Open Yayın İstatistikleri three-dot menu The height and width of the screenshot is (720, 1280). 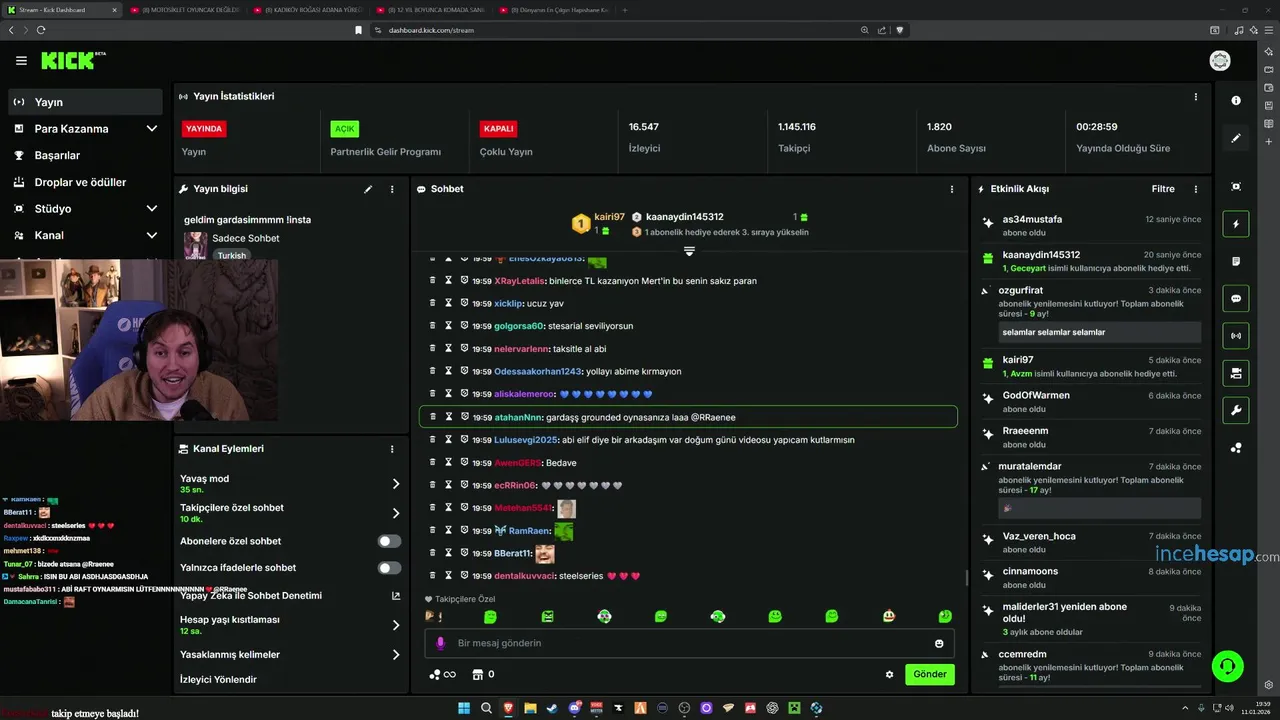1195,97
